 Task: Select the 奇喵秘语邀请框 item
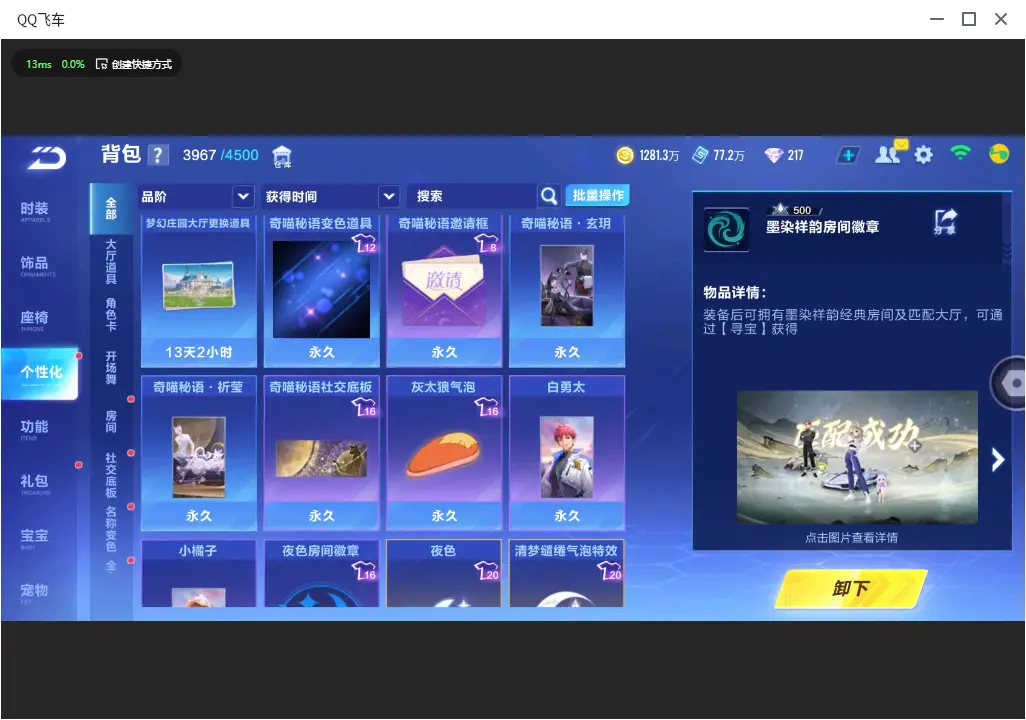pyautogui.click(x=444, y=291)
